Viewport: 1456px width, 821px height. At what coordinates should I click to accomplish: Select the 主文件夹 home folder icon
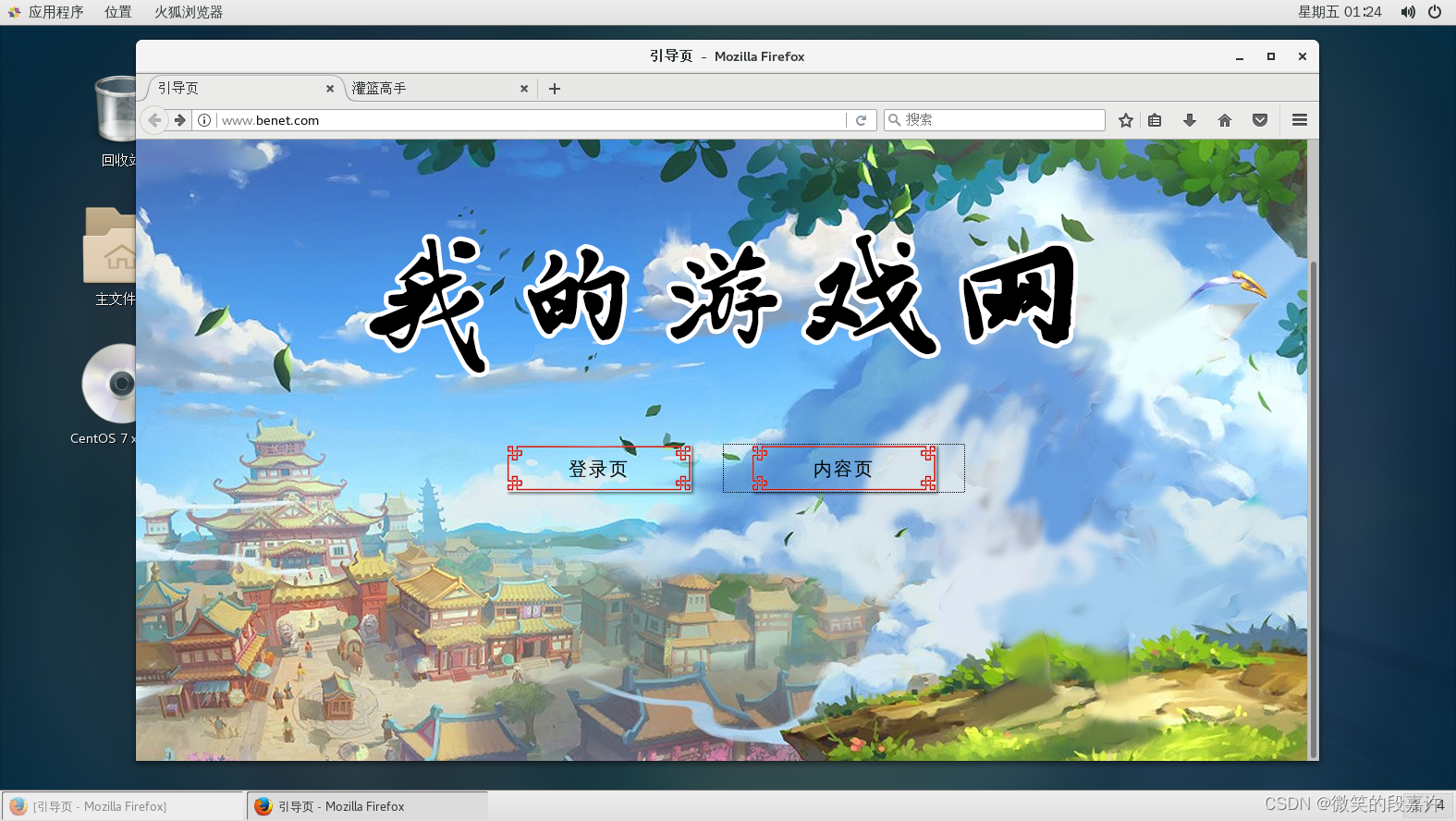coord(110,256)
